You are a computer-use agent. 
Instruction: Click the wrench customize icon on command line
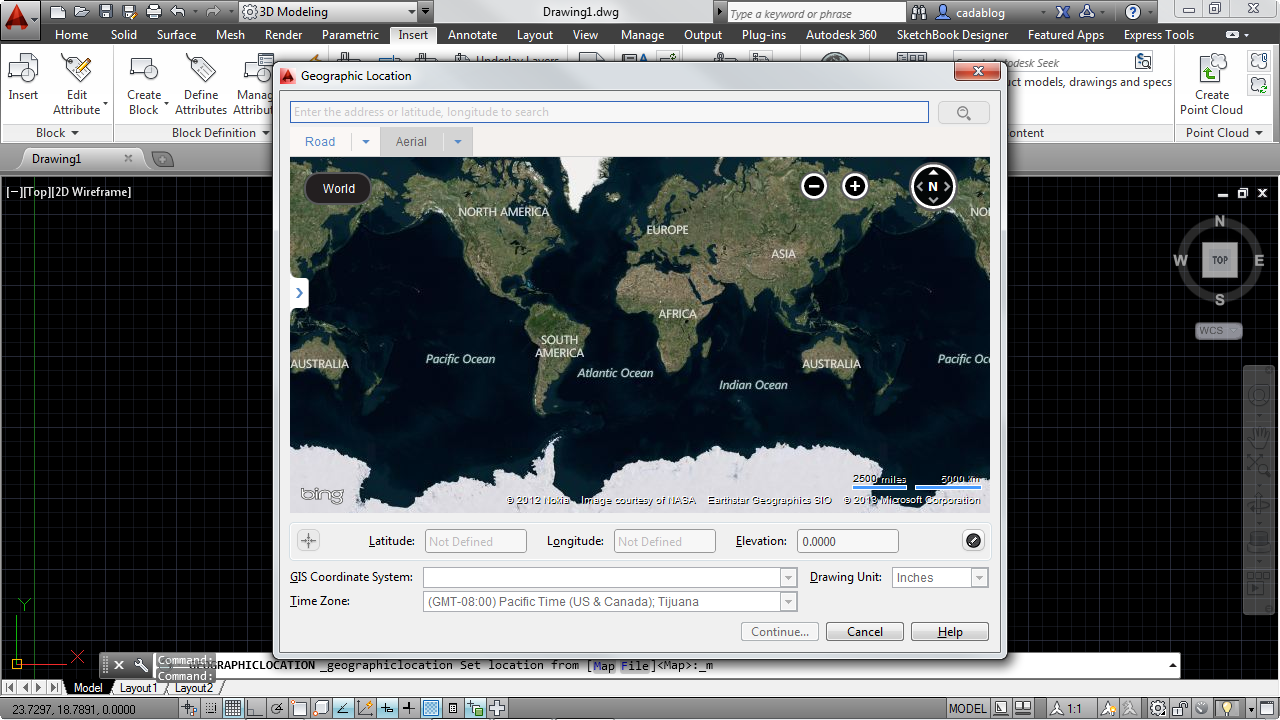tap(141, 665)
